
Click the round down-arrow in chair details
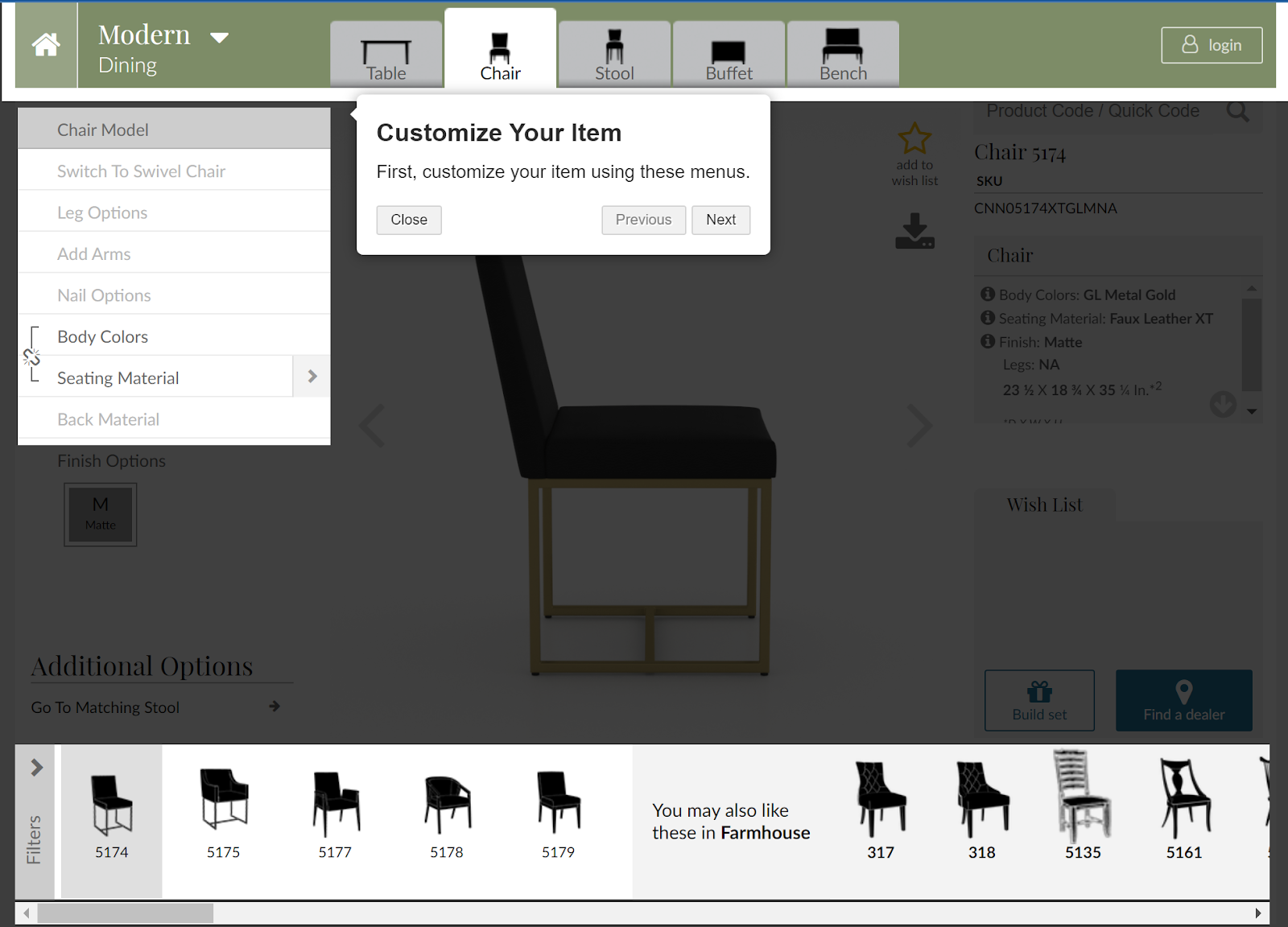[1223, 404]
